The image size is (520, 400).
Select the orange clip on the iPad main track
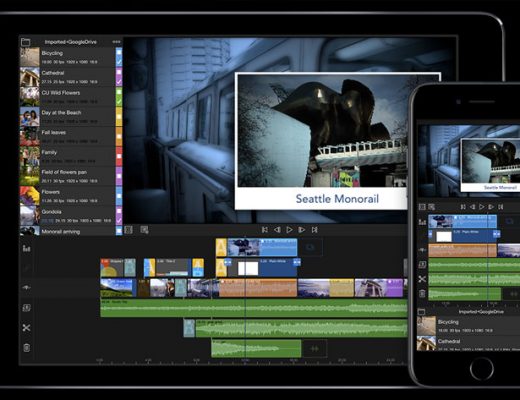click(258, 288)
